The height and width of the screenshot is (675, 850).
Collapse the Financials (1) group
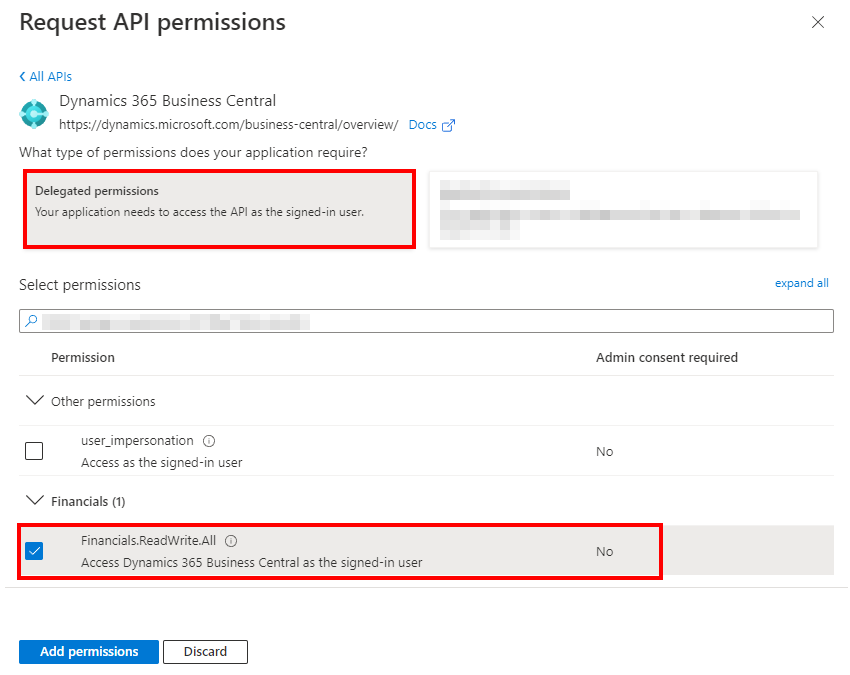[35, 500]
